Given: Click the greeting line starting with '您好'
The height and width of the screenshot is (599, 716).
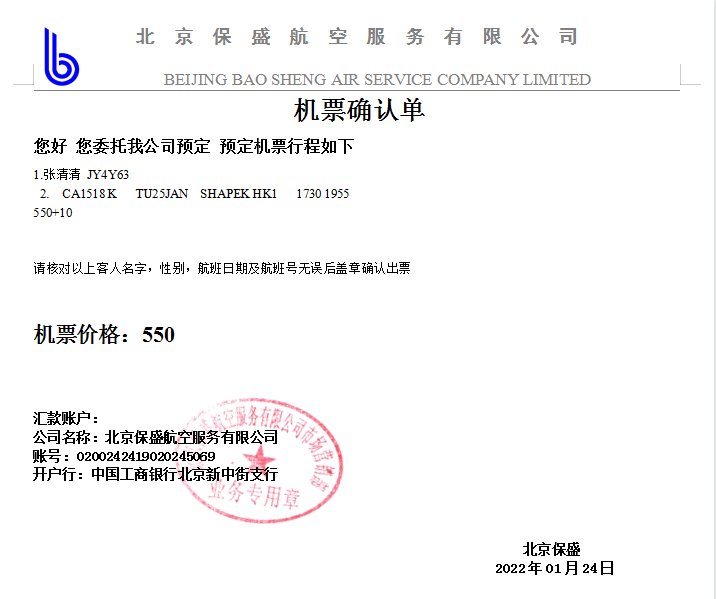Looking at the screenshot, I should (194, 147).
